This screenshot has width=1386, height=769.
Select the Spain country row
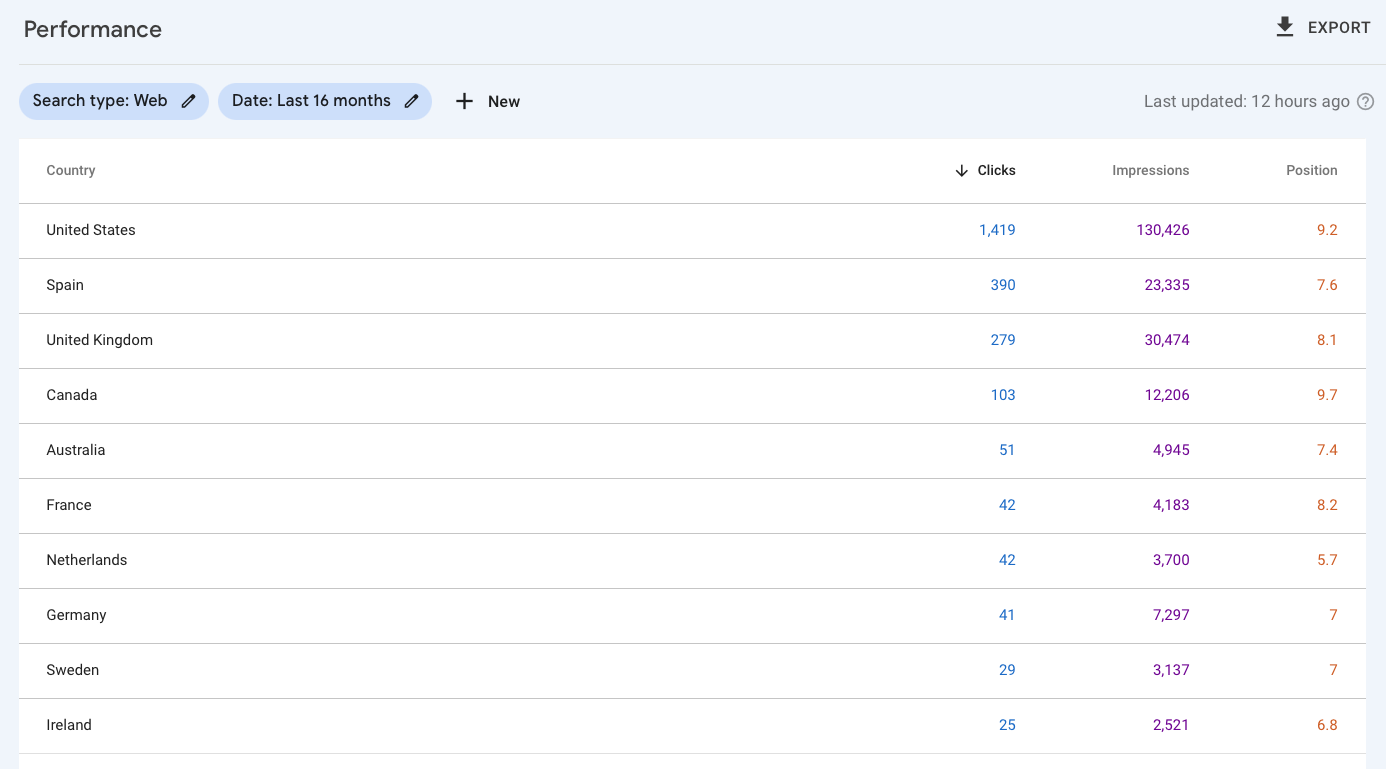[65, 285]
